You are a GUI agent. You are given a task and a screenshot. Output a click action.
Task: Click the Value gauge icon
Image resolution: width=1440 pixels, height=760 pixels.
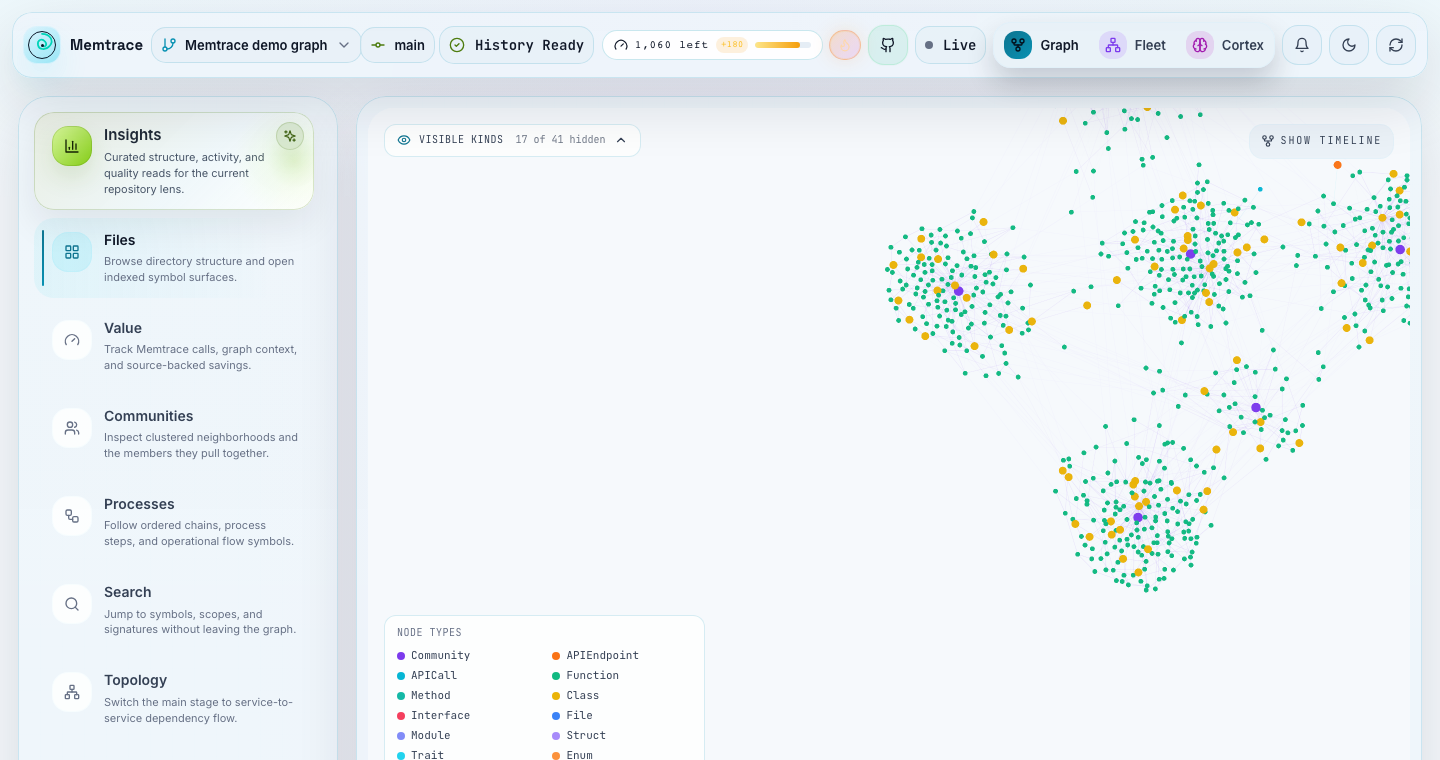pyautogui.click(x=72, y=340)
